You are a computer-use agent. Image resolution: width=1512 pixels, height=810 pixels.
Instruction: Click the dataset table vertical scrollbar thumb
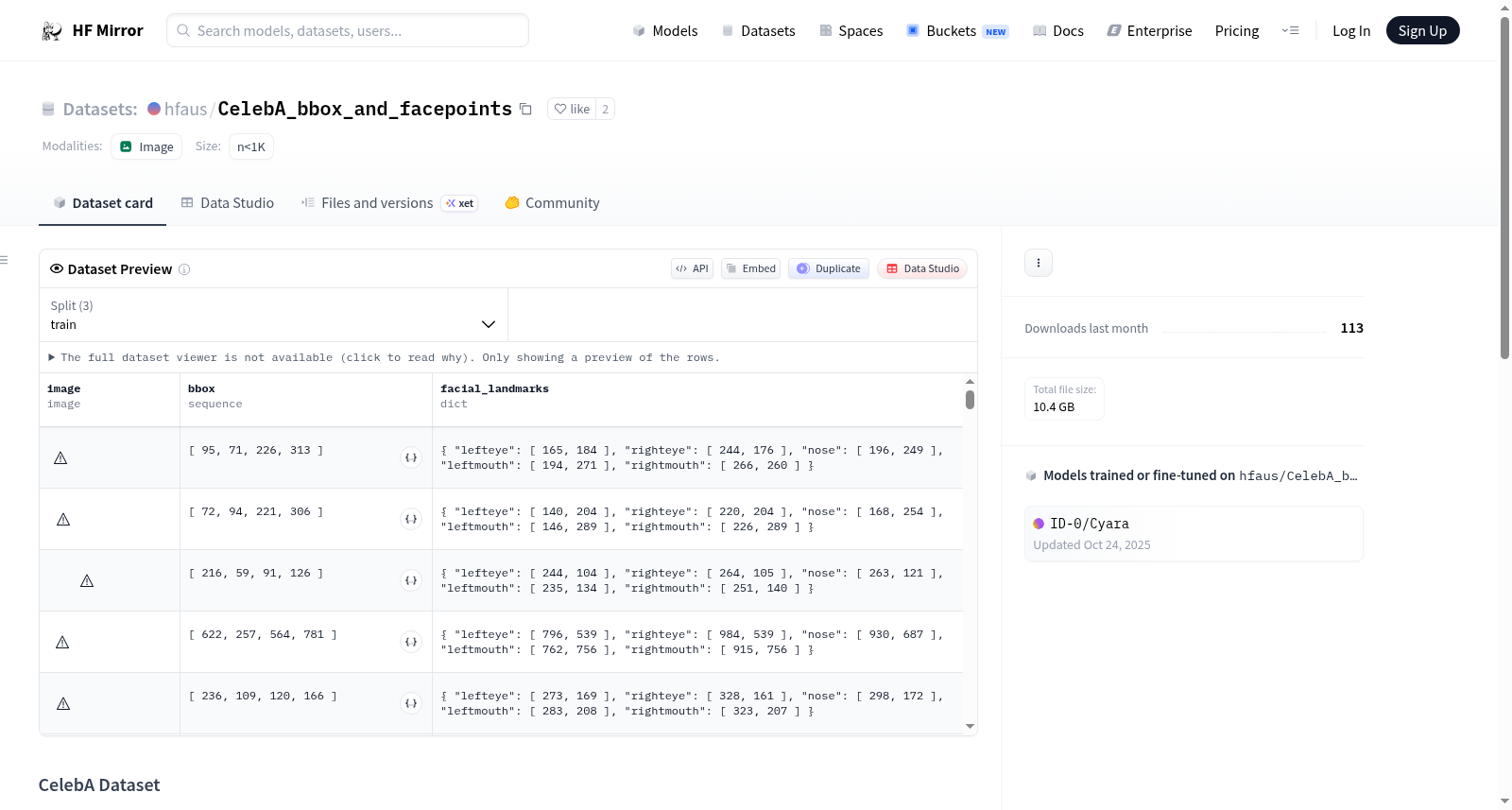pos(970,400)
